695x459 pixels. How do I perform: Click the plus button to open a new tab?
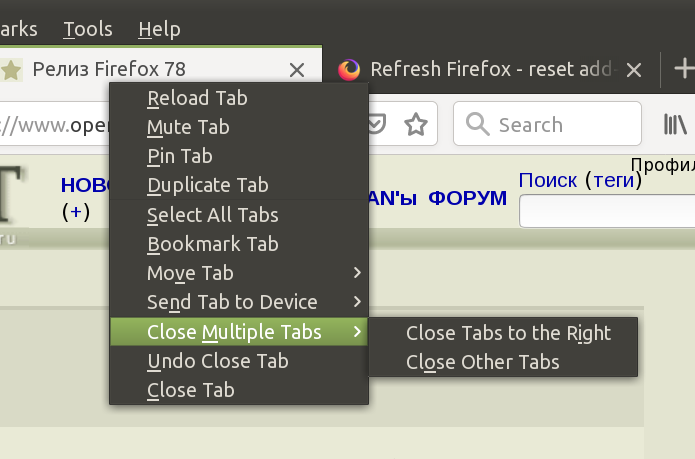pos(685,69)
